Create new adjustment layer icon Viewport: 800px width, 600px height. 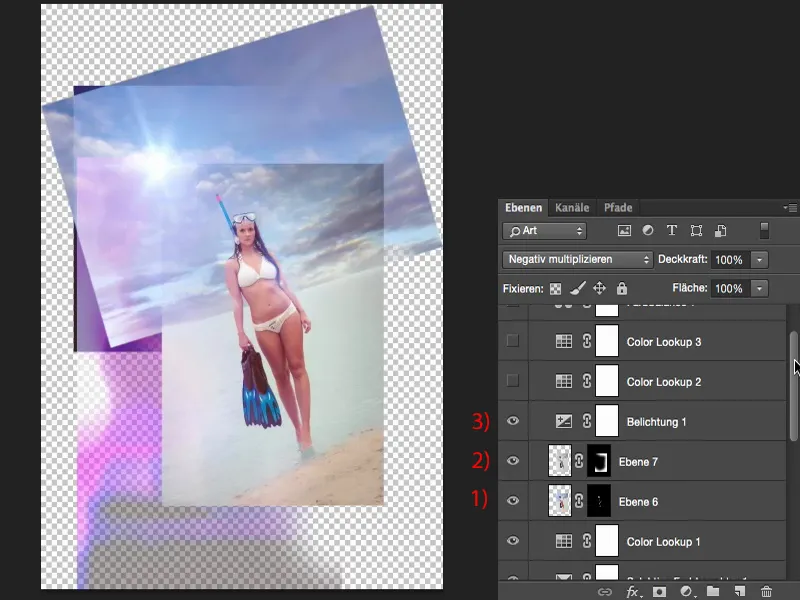tap(686, 592)
